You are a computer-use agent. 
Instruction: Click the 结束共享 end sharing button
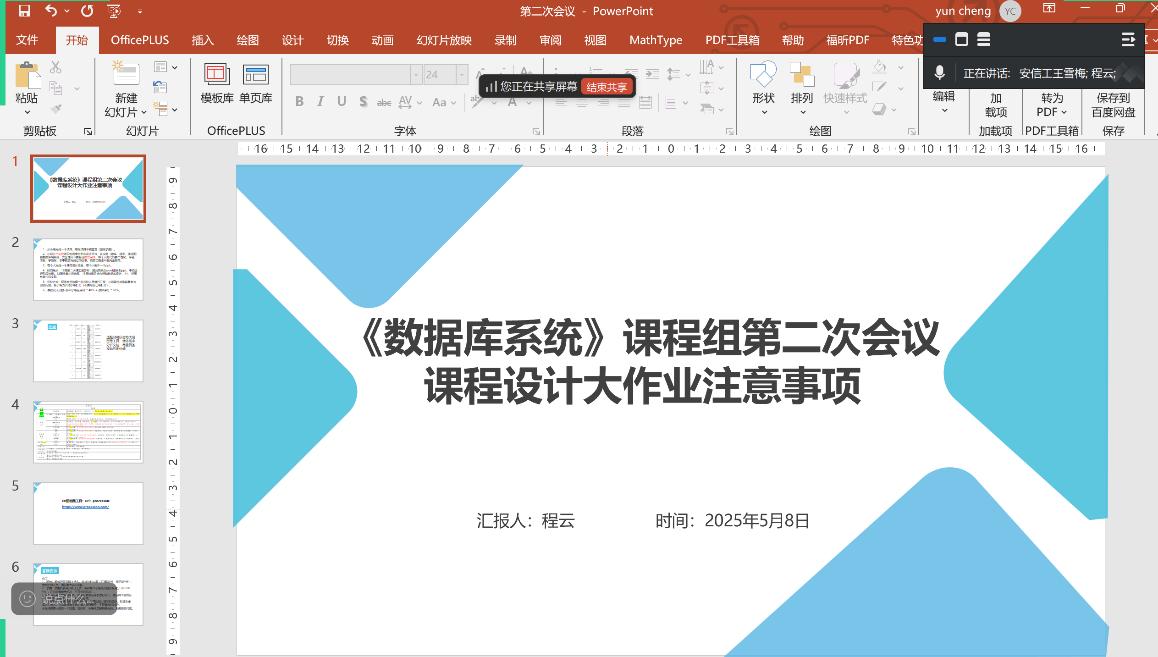point(607,87)
